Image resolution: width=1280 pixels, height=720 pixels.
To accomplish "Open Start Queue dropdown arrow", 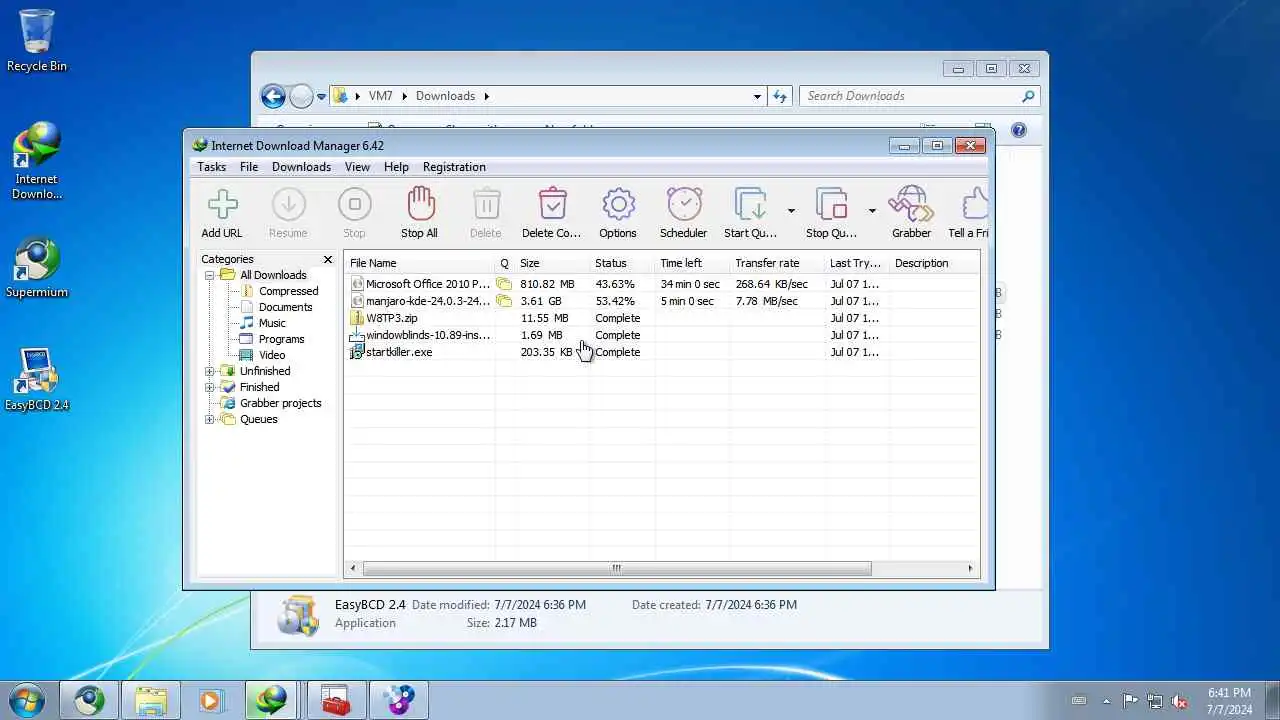I will tap(791, 211).
